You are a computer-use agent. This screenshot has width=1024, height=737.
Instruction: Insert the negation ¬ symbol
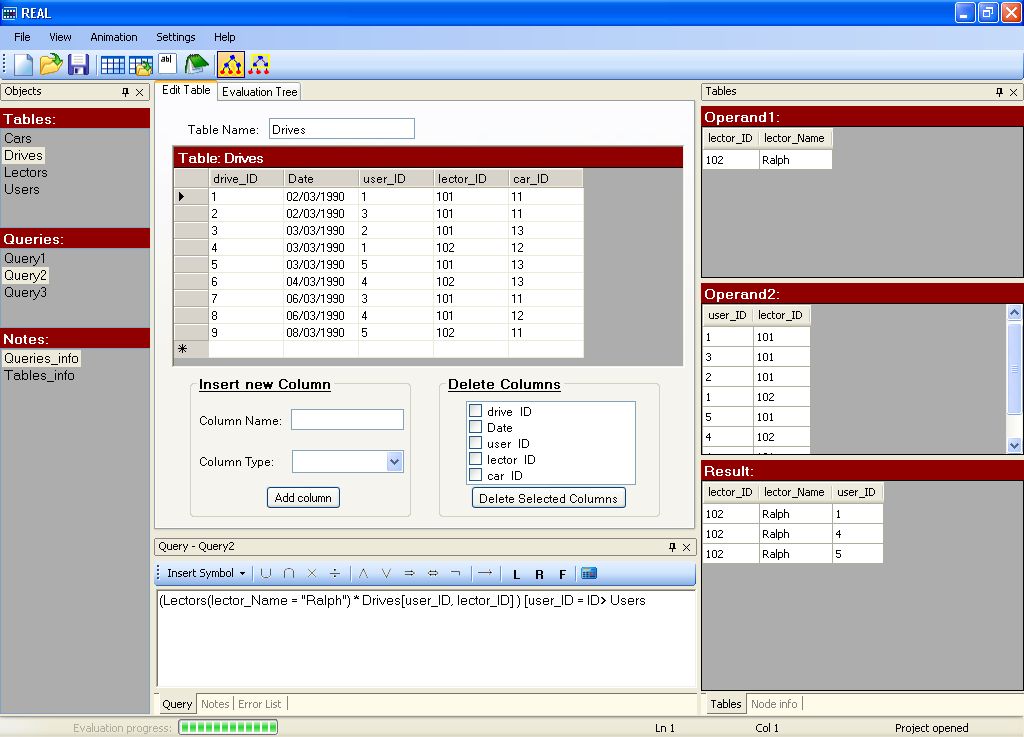(x=456, y=573)
